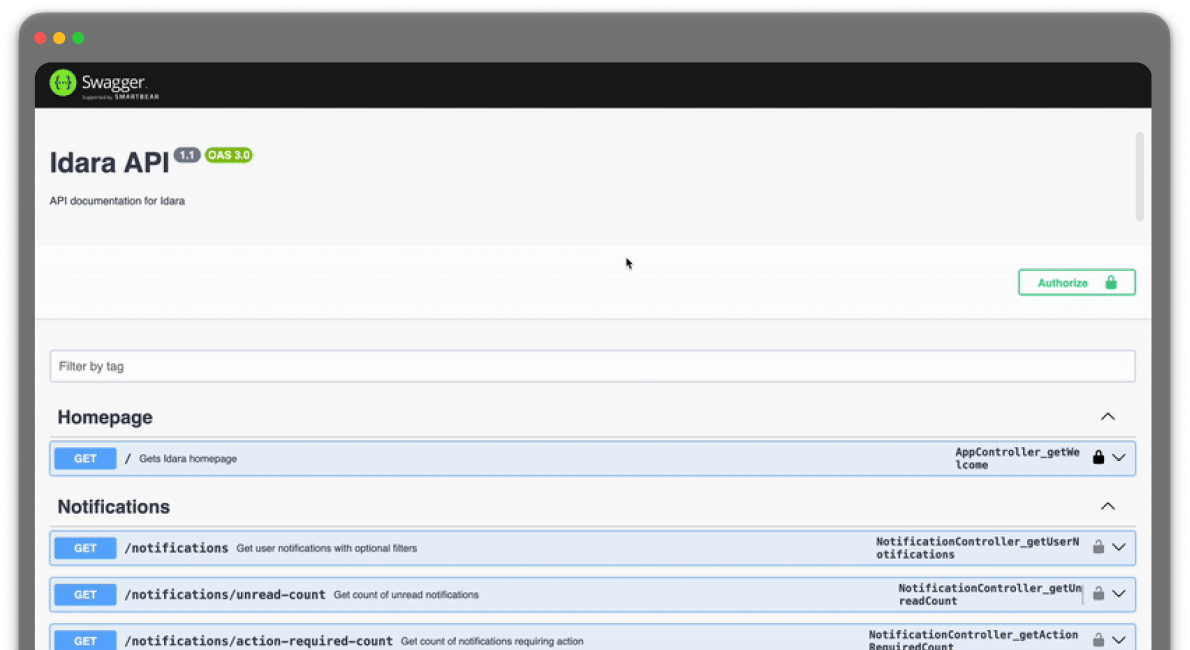Click the 'Gets Idara homepage' description
1190x650 pixels.
187,459
